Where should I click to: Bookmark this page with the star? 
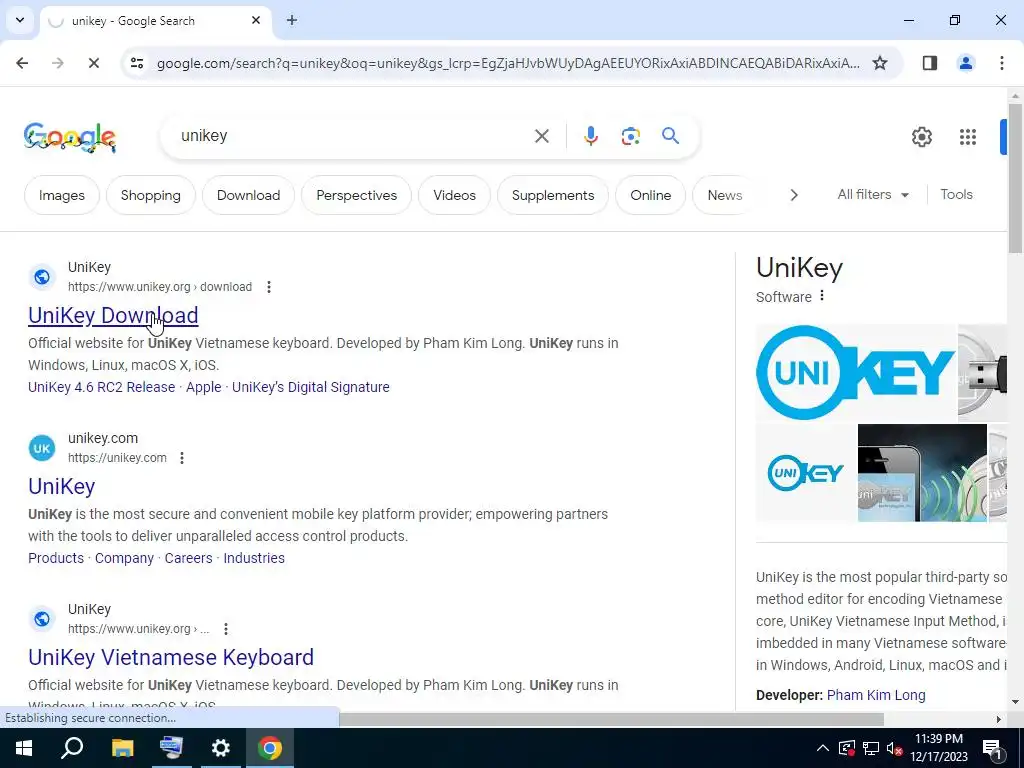click(880, 63)
